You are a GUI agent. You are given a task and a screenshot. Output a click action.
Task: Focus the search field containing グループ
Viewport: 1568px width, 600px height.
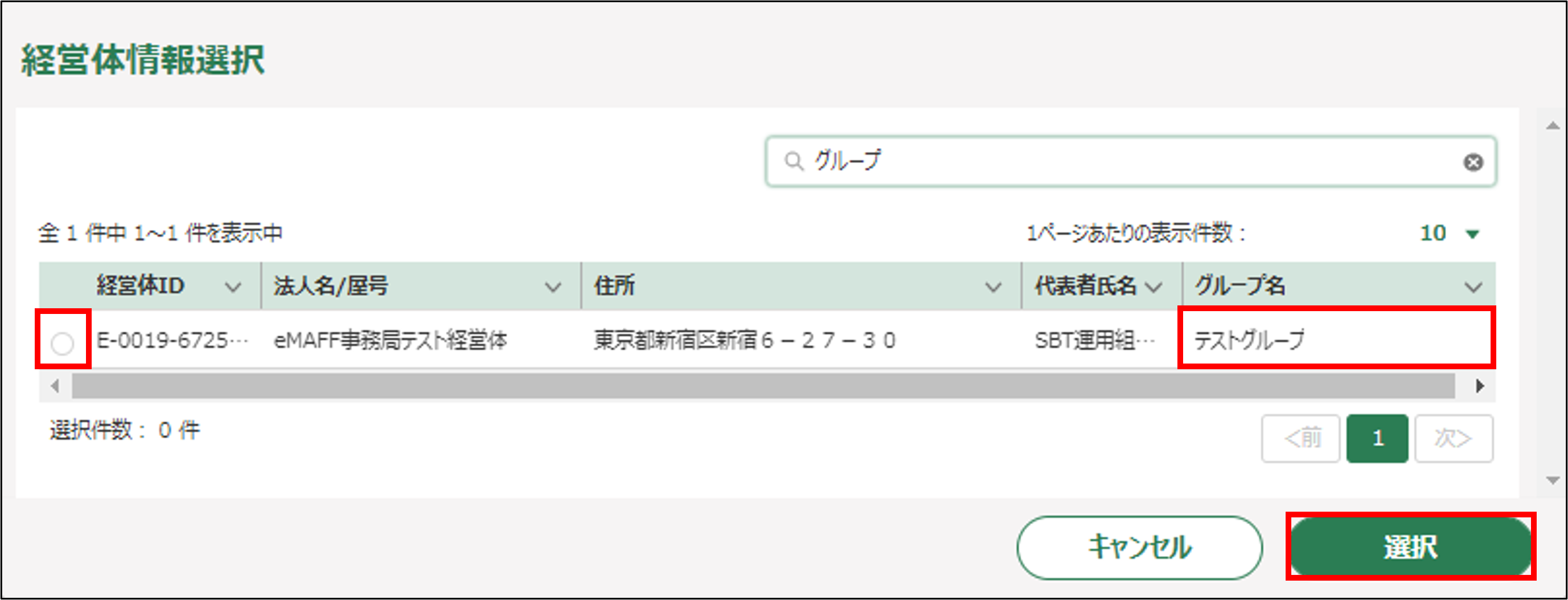(x=1126, y=161)
